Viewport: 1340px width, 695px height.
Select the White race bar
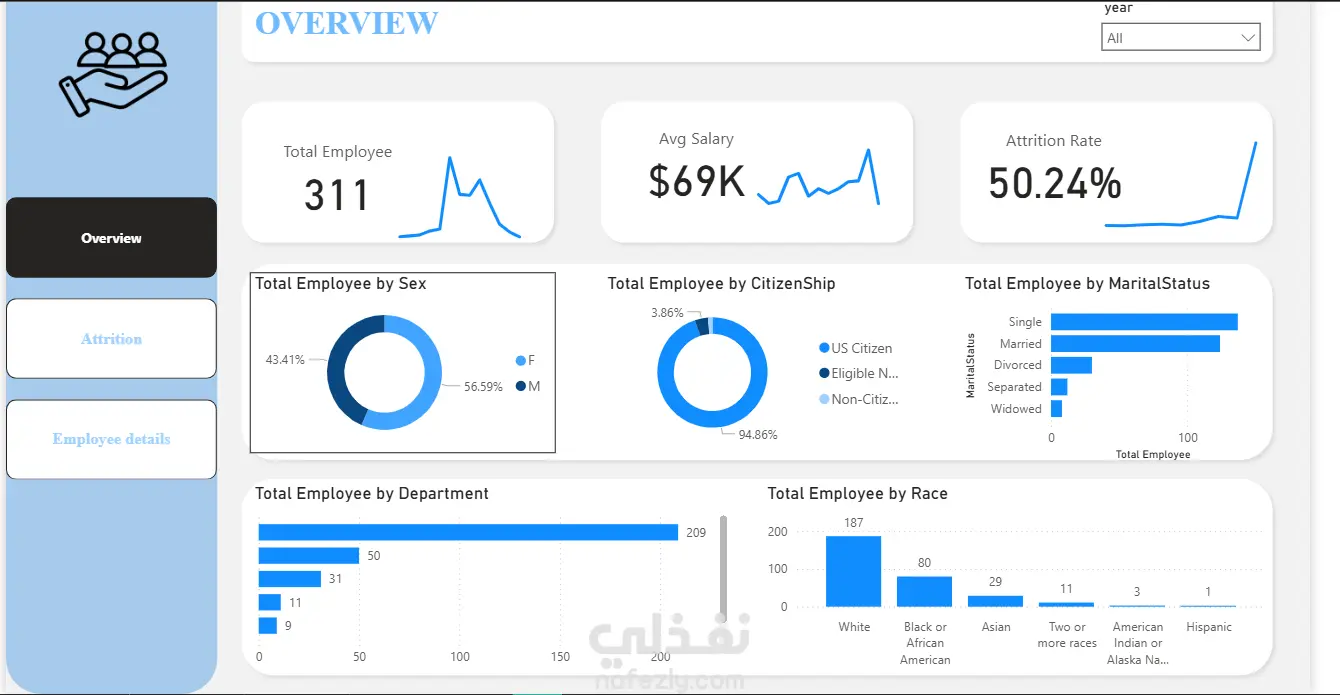pyautogui.click(x=853, y=571)
